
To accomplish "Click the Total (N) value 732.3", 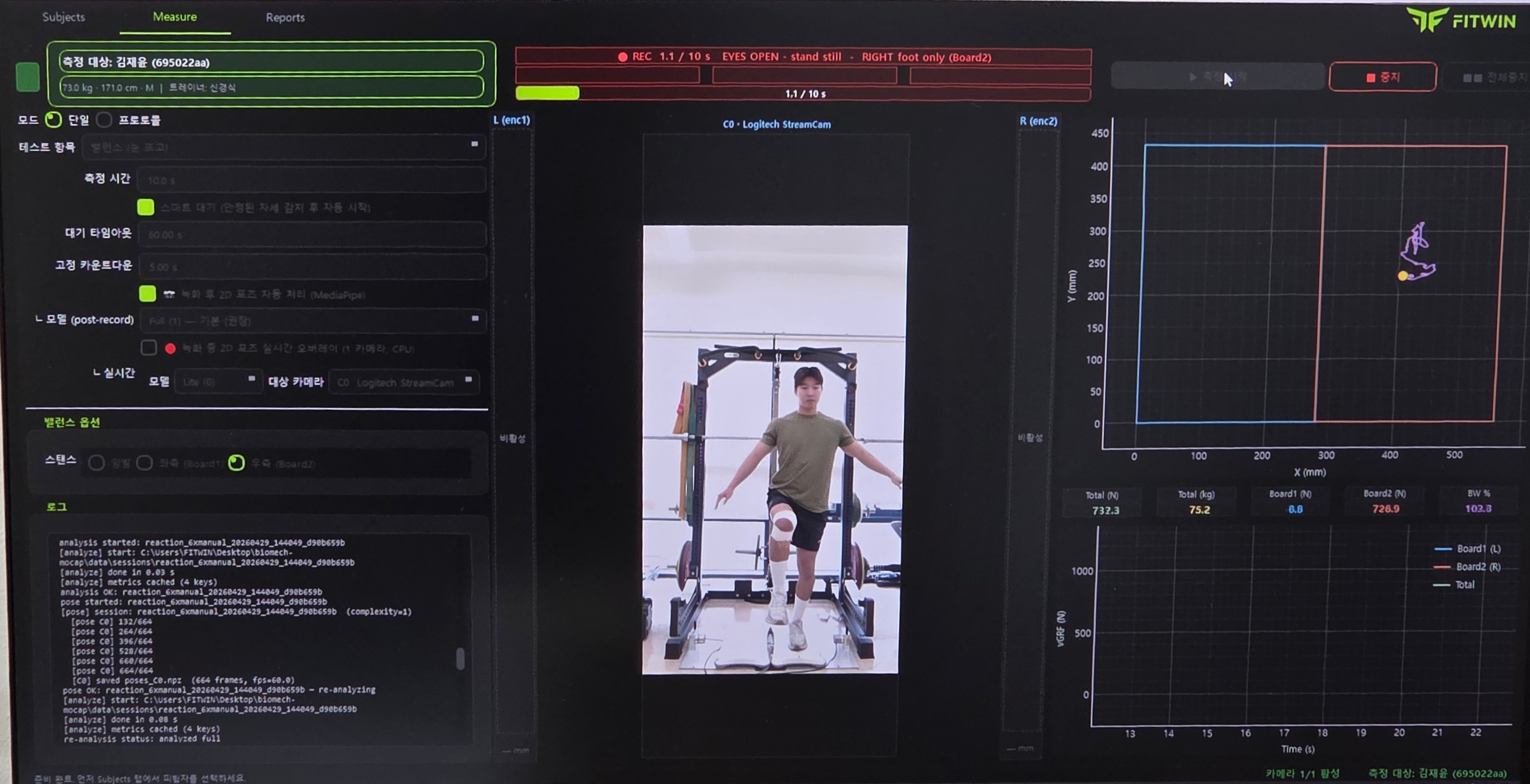I will 1105,510.
